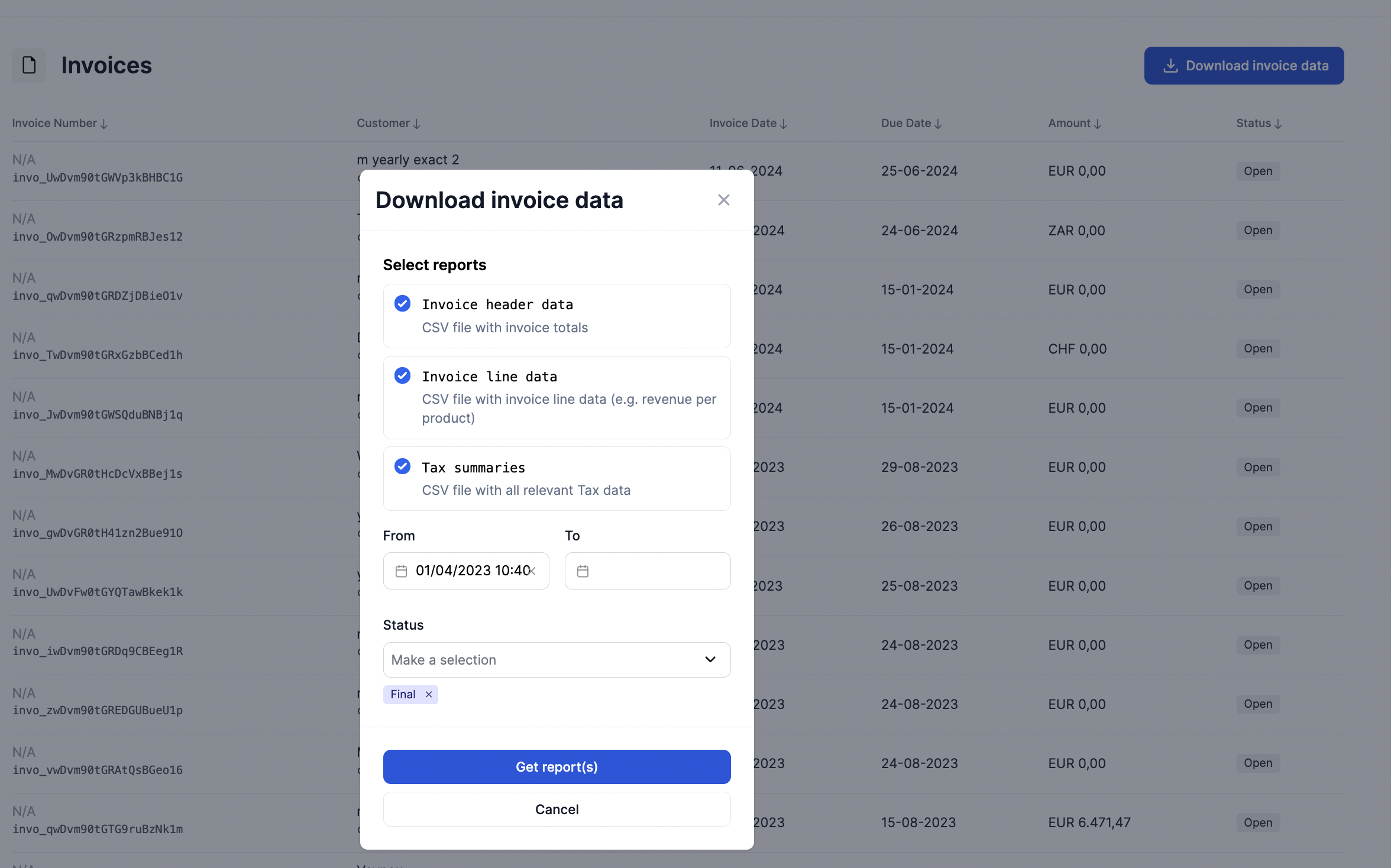Click the Get report(s) button
1391x868 pixels.
[x=557, y=767]
